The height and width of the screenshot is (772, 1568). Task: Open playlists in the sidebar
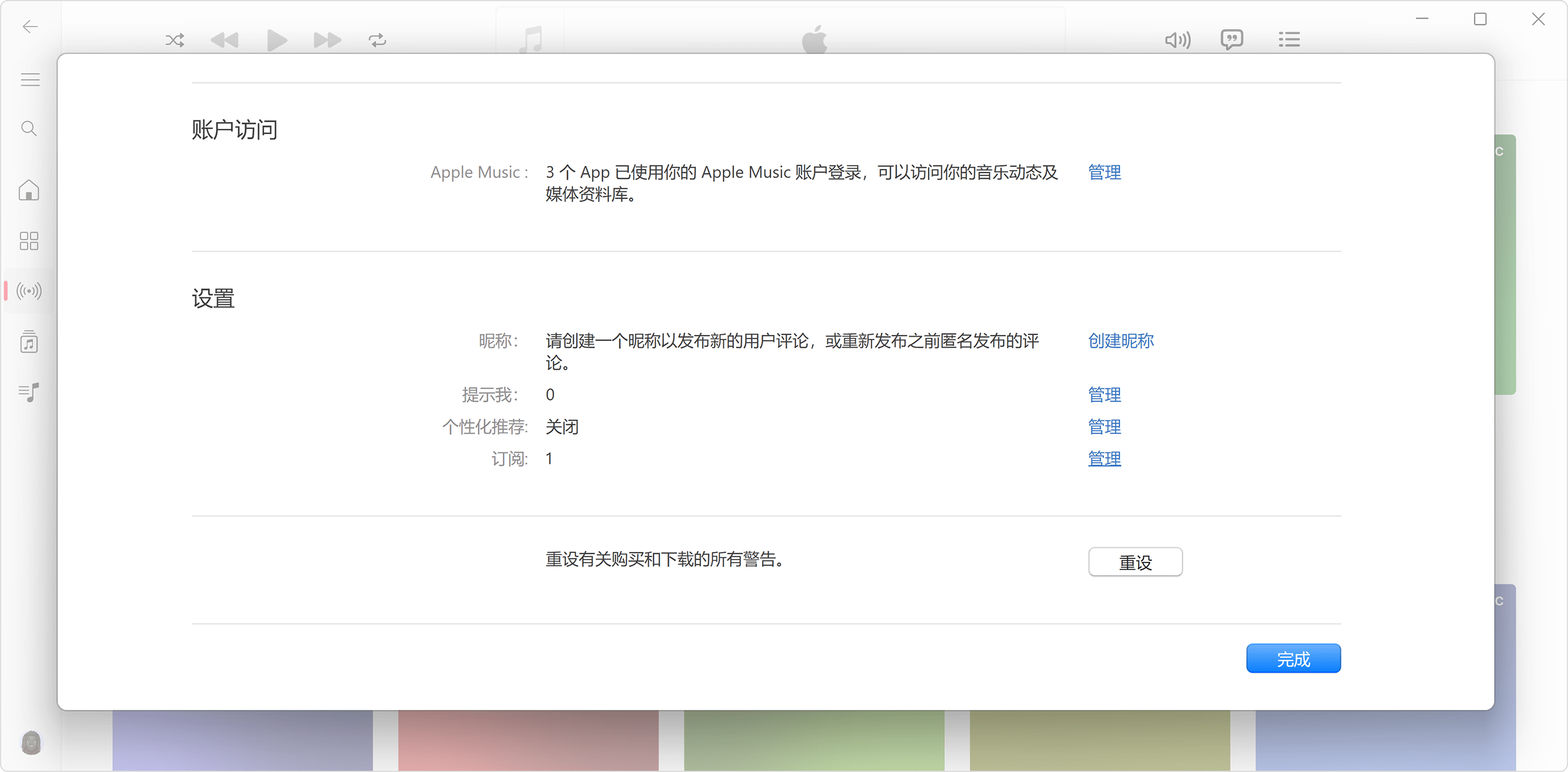click(28, 392)
